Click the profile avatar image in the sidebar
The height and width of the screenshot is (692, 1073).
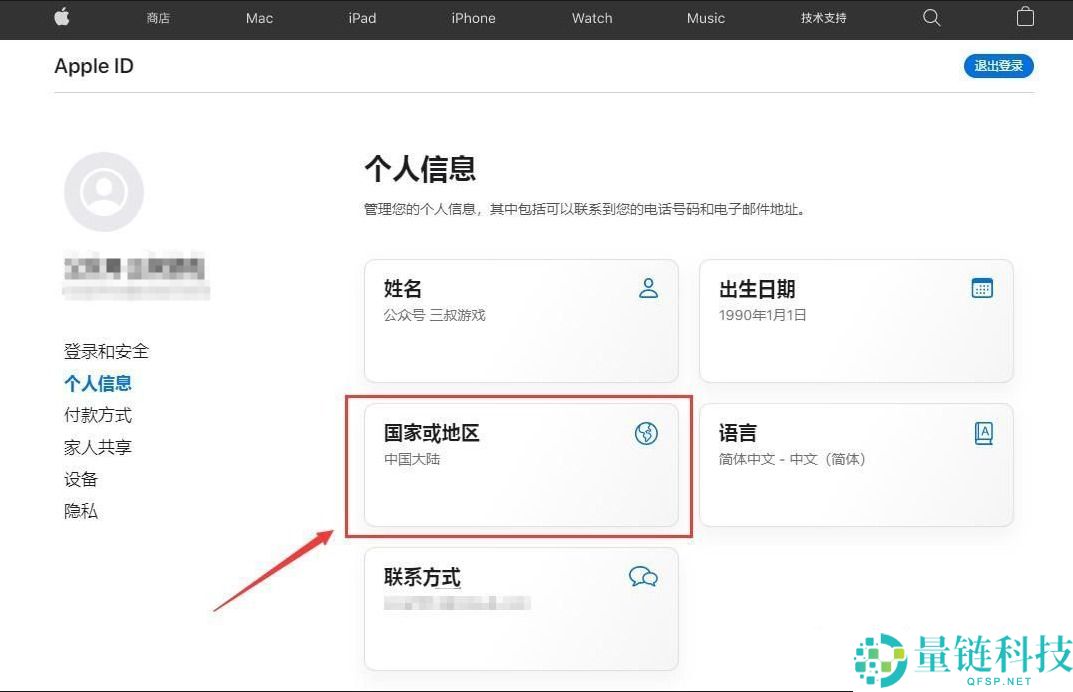click(104, 191)
